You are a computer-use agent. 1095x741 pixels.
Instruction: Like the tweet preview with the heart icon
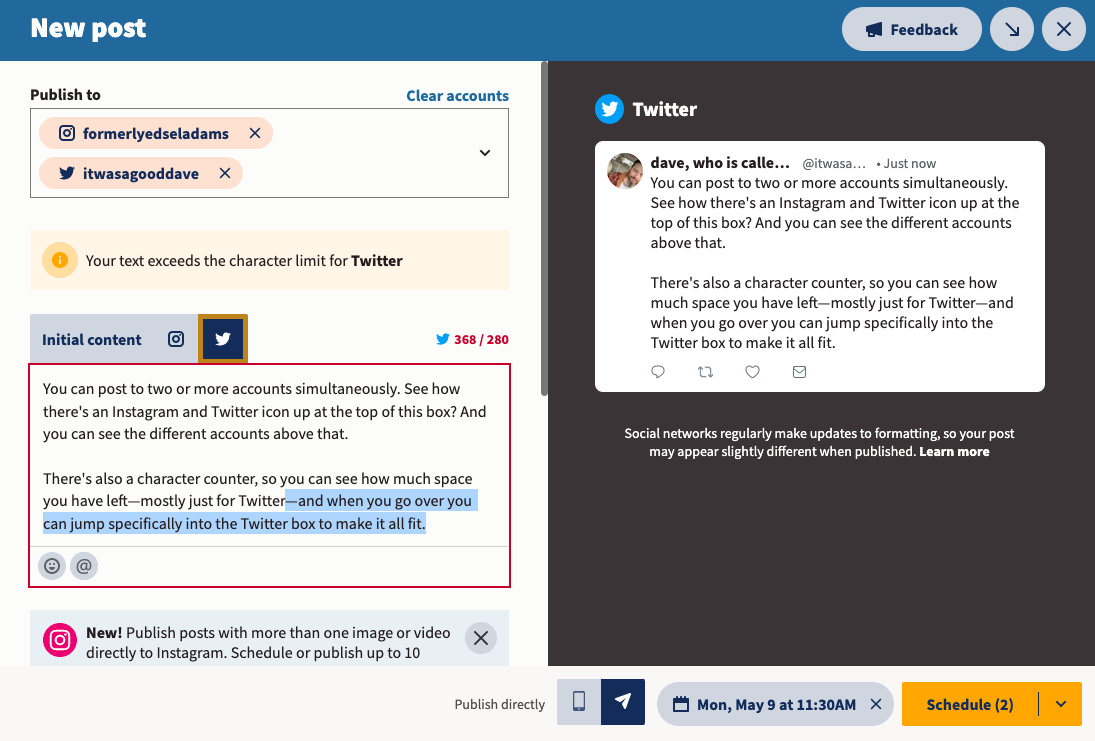pyautogui.click(x=752, y=371)
